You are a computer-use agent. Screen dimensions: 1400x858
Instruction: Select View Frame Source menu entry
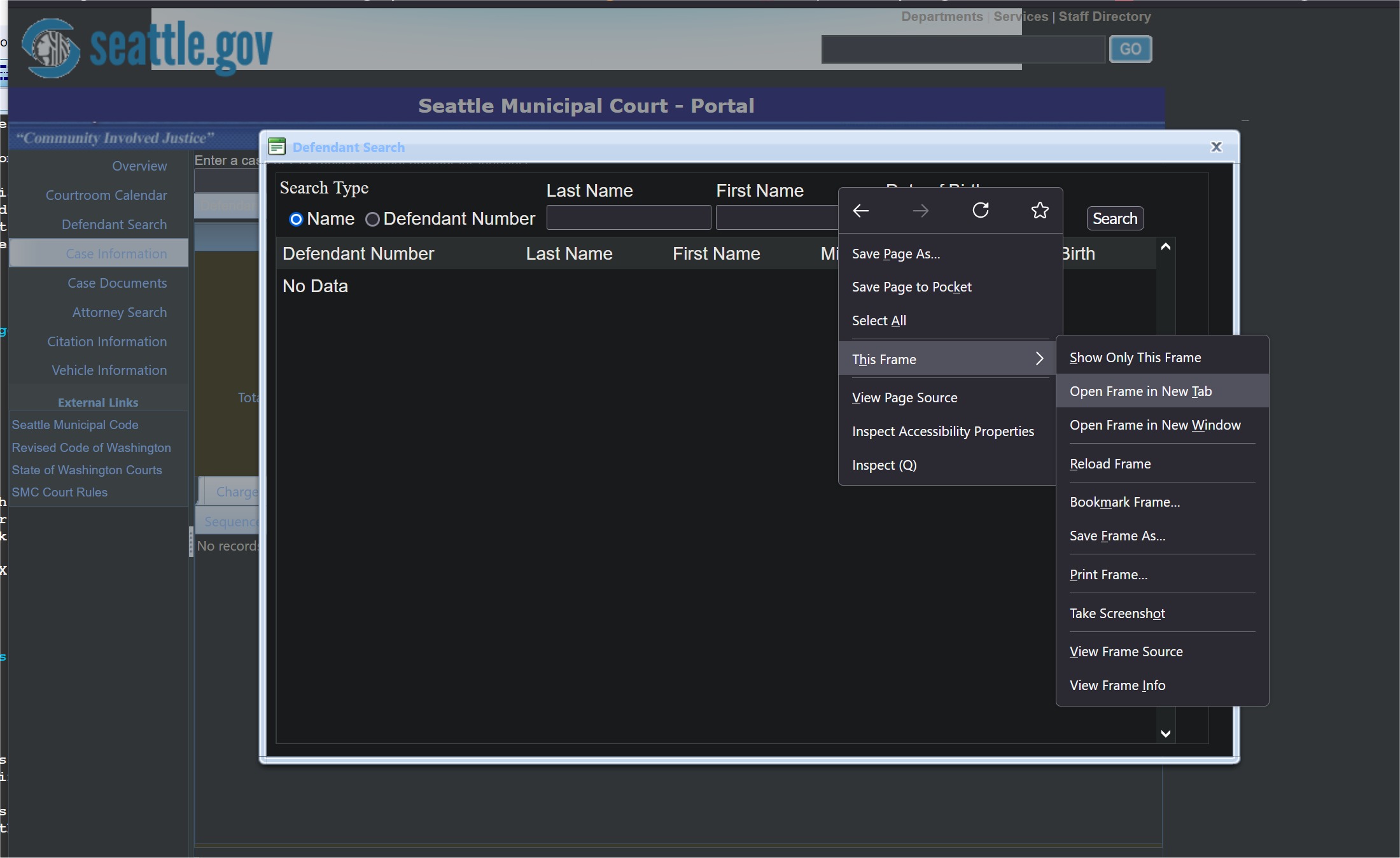pyautogui.click(x=1126, y=652)
